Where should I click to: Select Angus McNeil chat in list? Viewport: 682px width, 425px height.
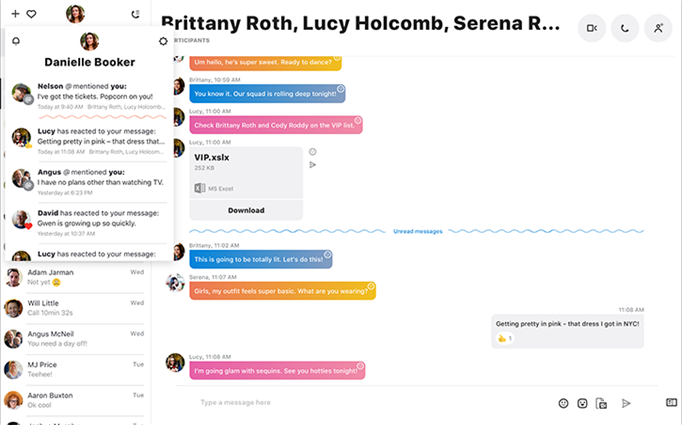coord(75,338)
